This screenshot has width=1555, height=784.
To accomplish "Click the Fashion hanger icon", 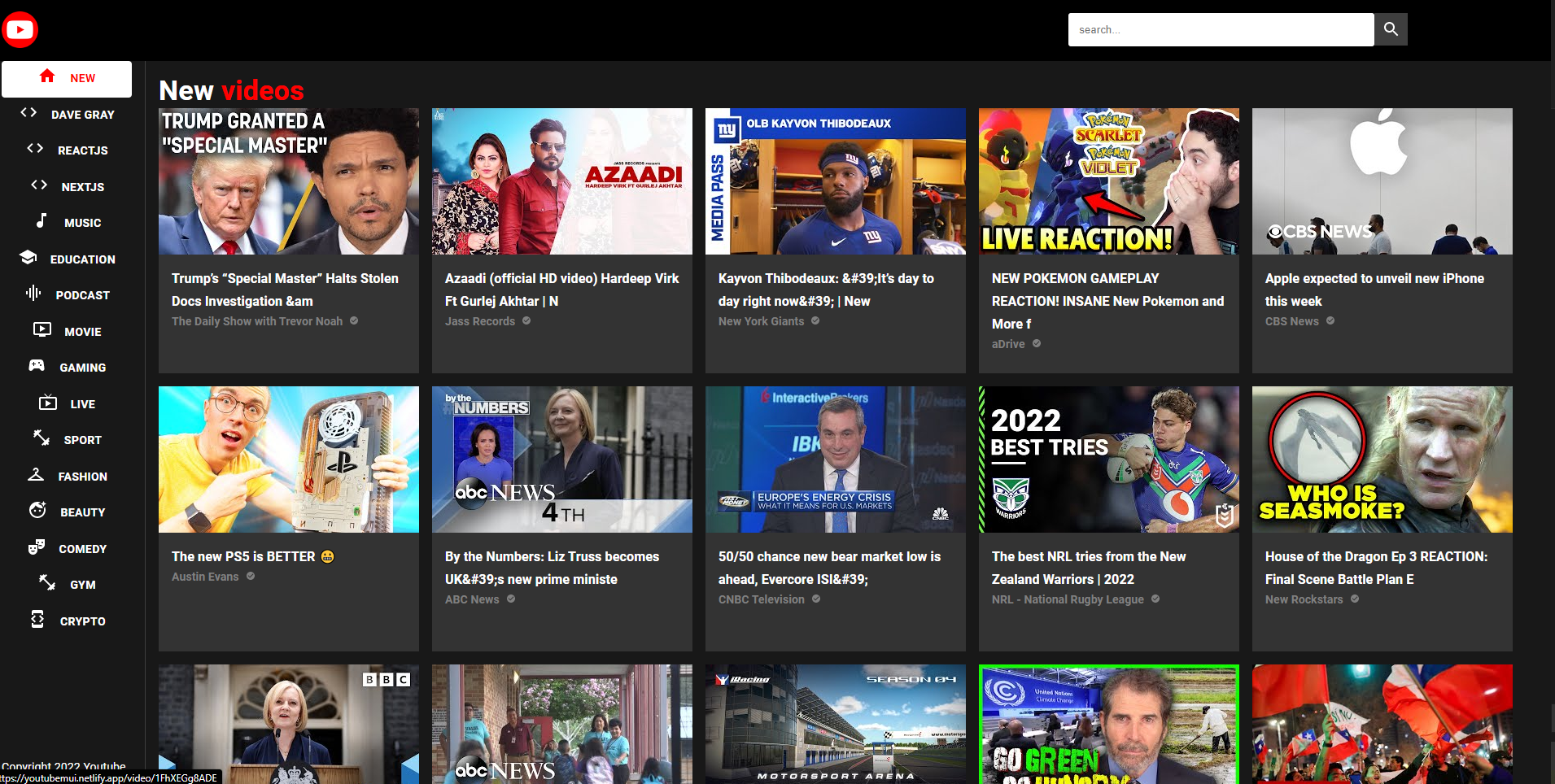I will (x=36, y=474).
